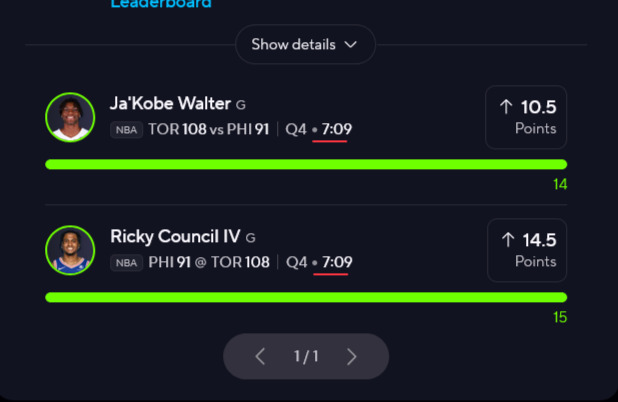Click the 14.5 Points projection box
Screen dimensions: 618x402
[526, 250]
